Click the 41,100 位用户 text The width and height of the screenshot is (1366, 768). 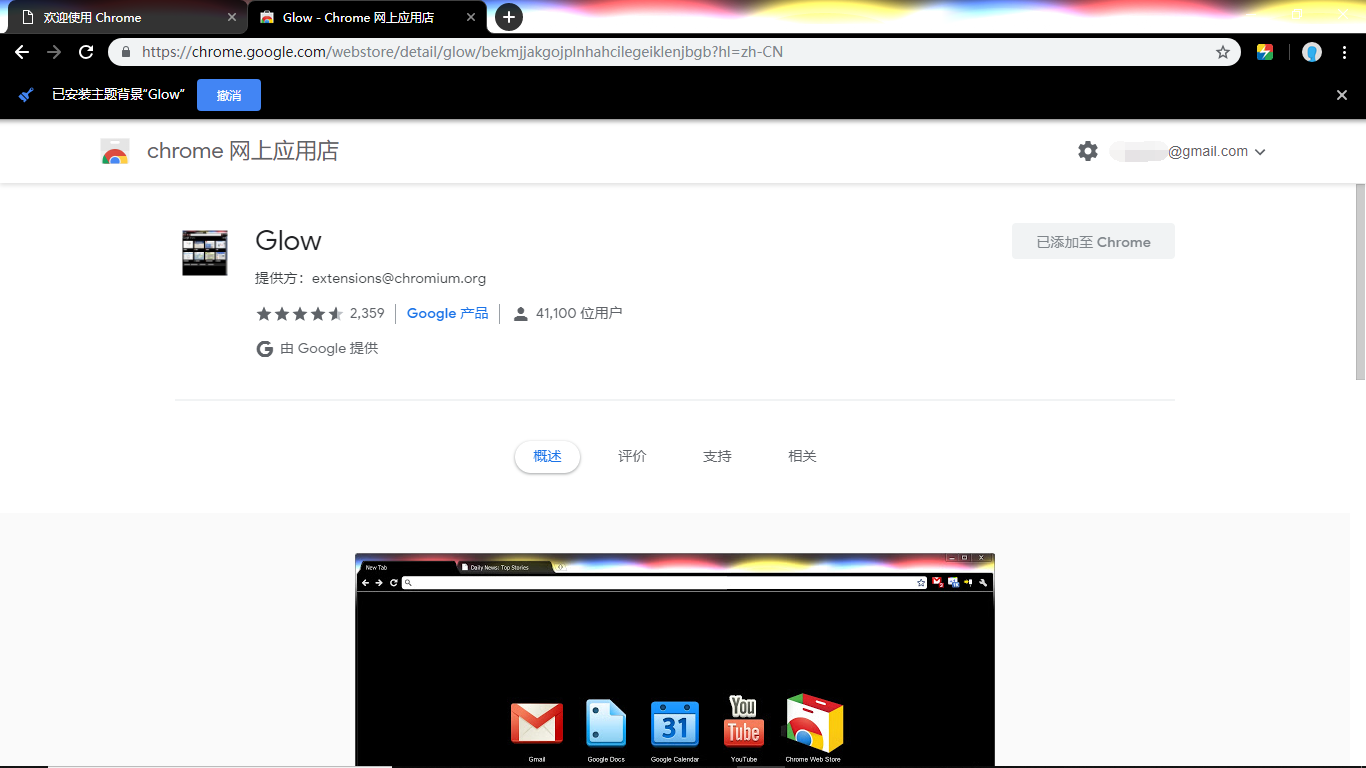click(x=579, y=314)
